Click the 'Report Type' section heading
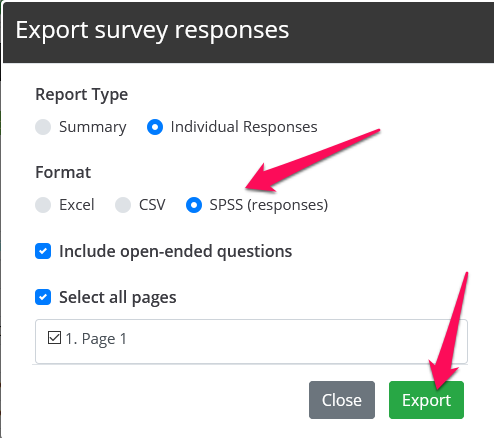 pos(82,95)
